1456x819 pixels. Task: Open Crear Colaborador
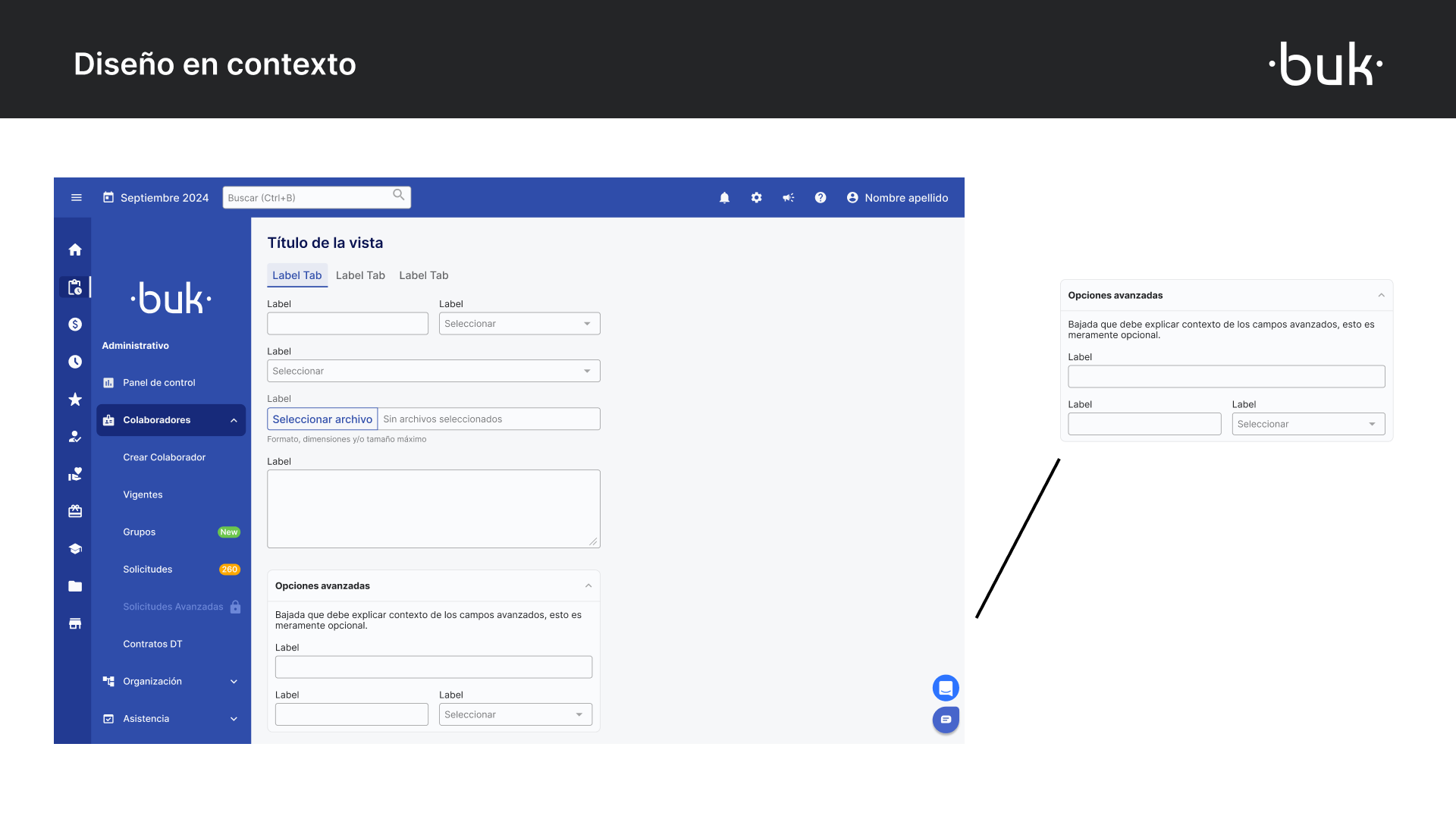[164, 457]
